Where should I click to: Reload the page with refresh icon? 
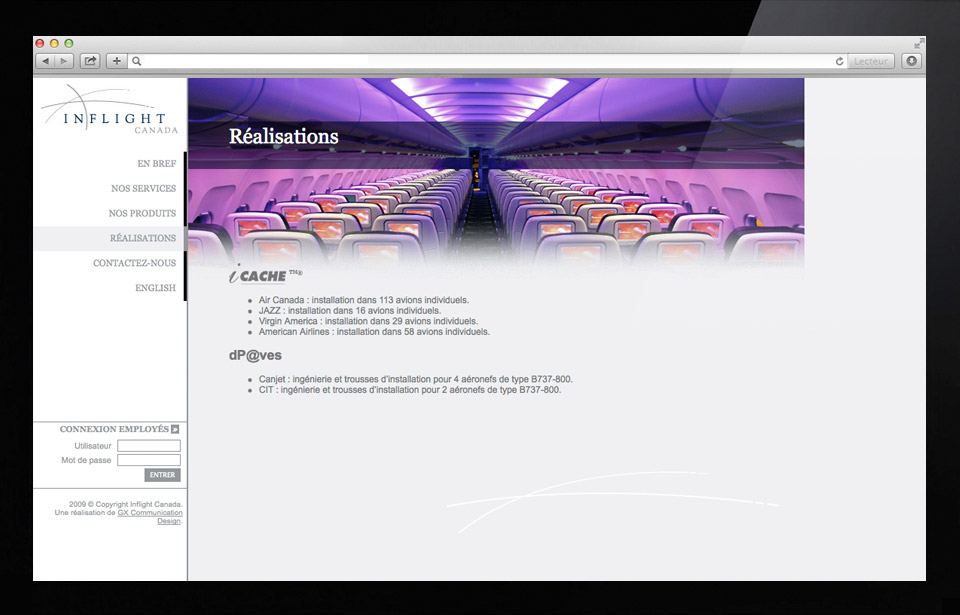(839, 61)
